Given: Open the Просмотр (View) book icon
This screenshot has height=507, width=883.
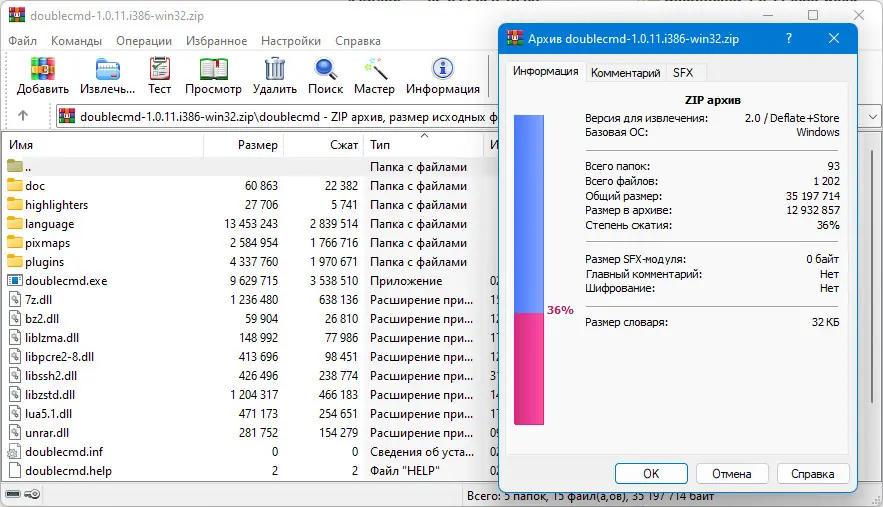Looking at the screenshot, I should 213,69.
